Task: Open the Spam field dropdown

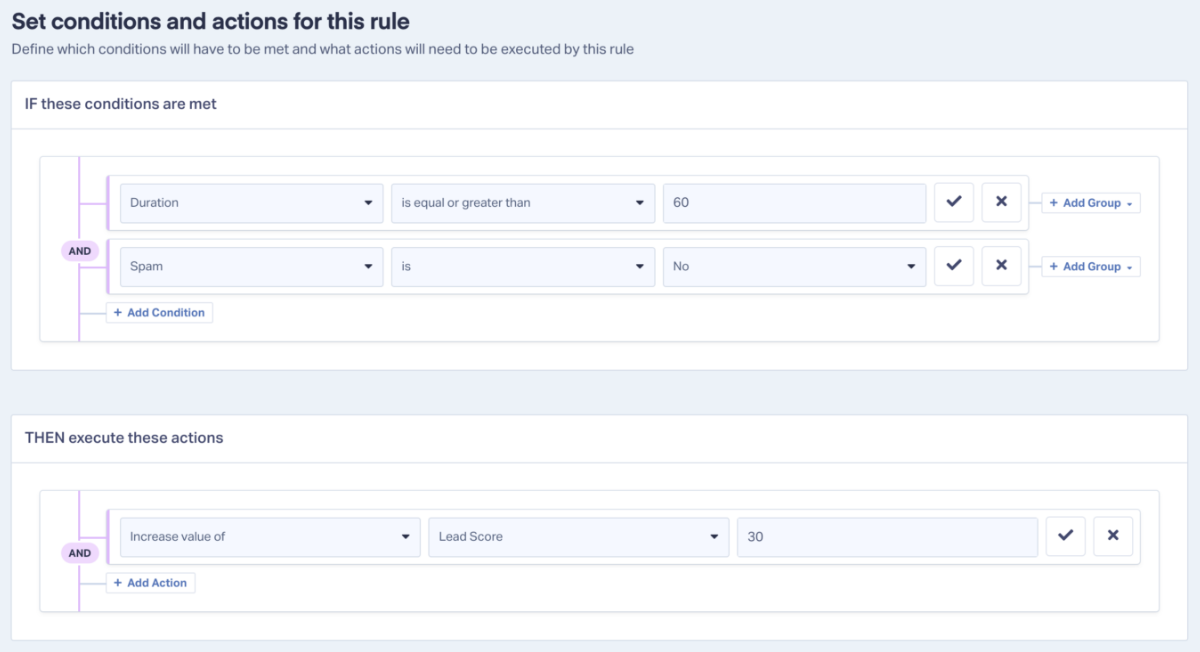Action: pos(251,267)
